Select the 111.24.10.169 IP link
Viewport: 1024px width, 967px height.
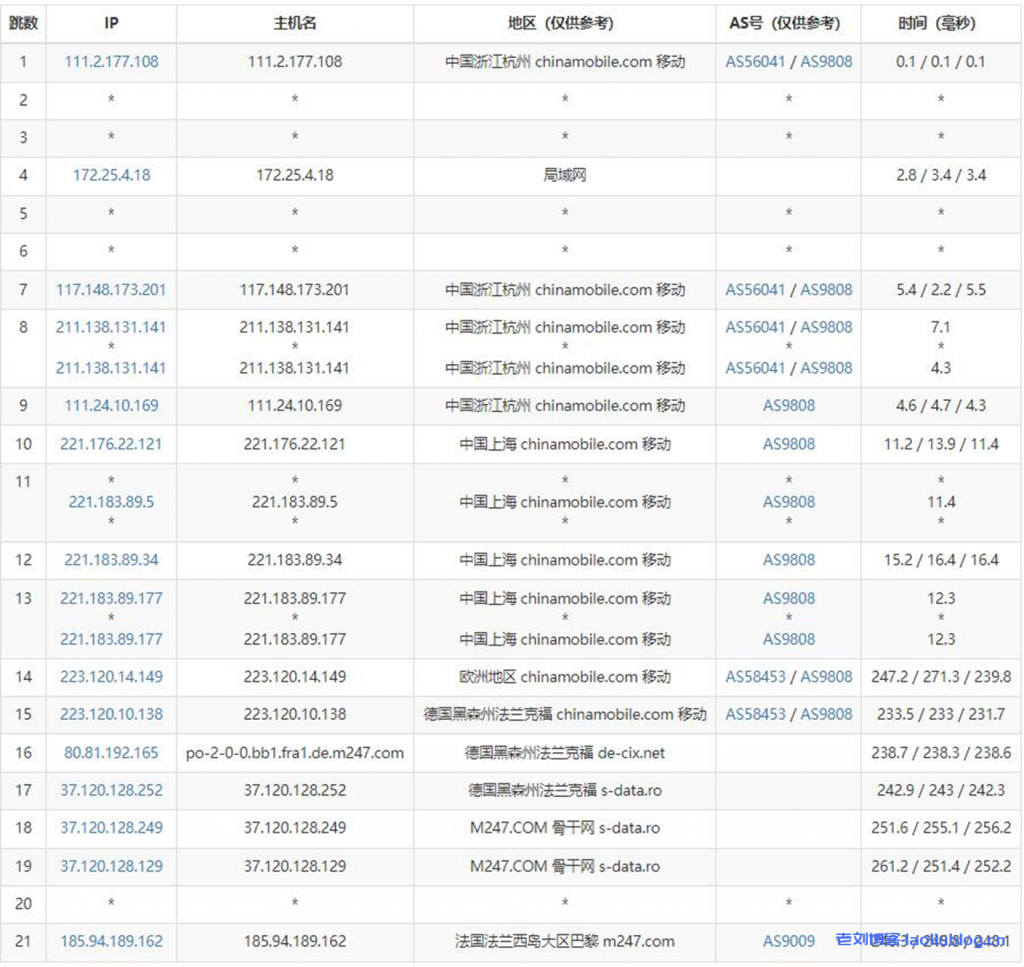click(x=110, y=406)
